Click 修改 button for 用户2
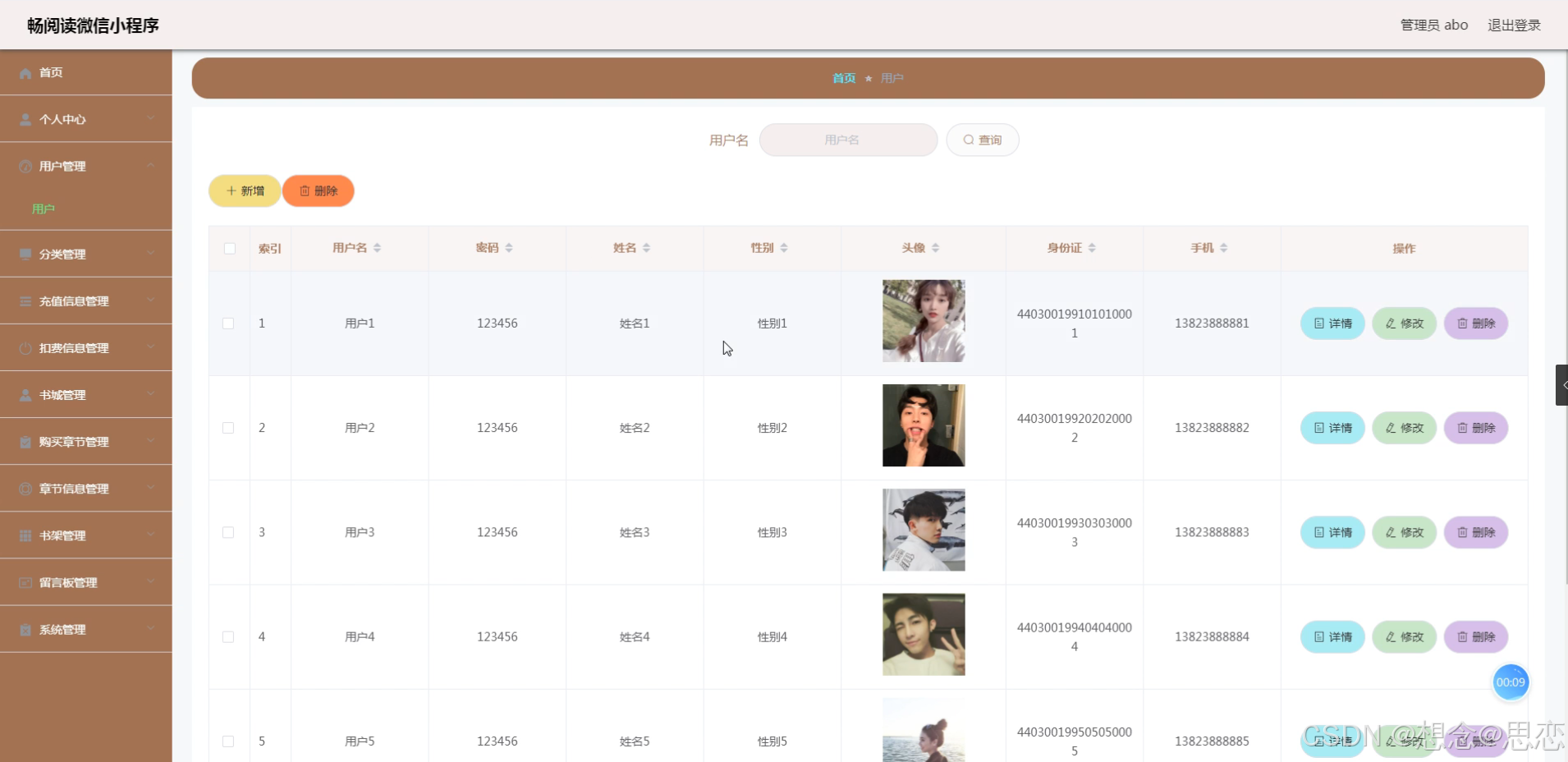1568x762 pixels. (x=1404, y=428)
